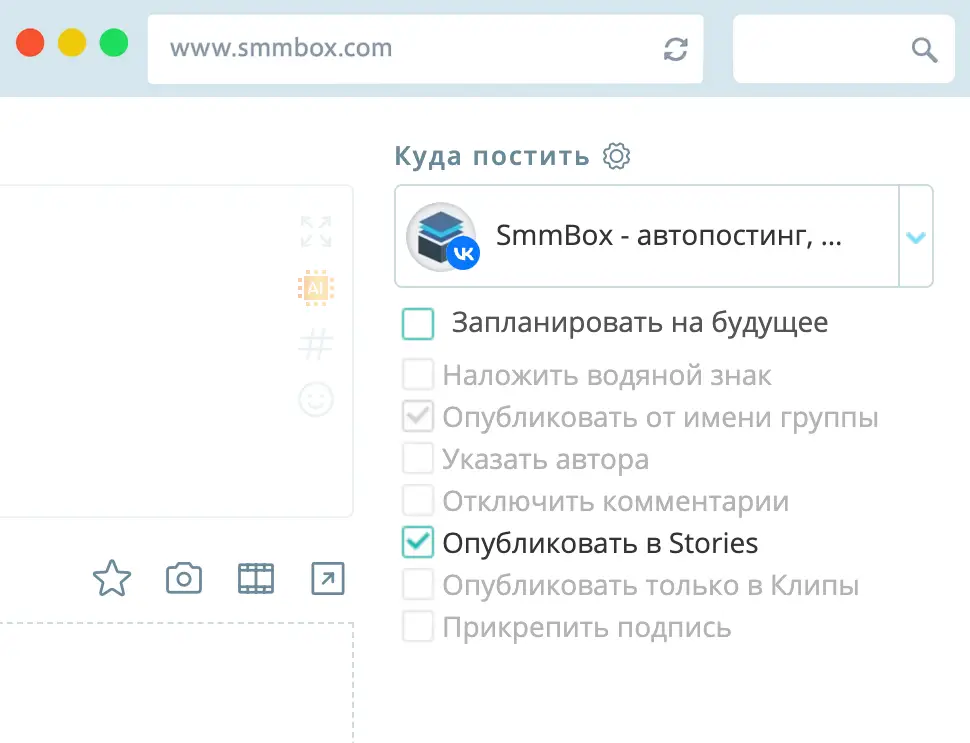The height and width of the screenshot is (743, 970).
Task: Attach a video with film icon
Action: pos(256,578)
